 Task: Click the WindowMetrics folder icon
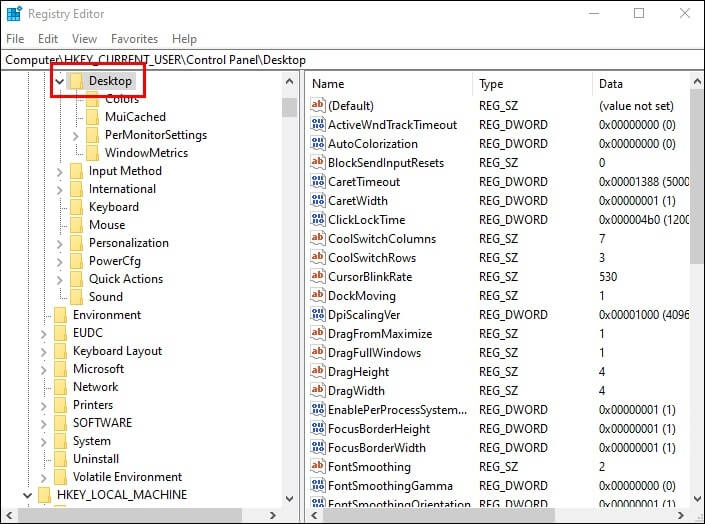point(92,153)
